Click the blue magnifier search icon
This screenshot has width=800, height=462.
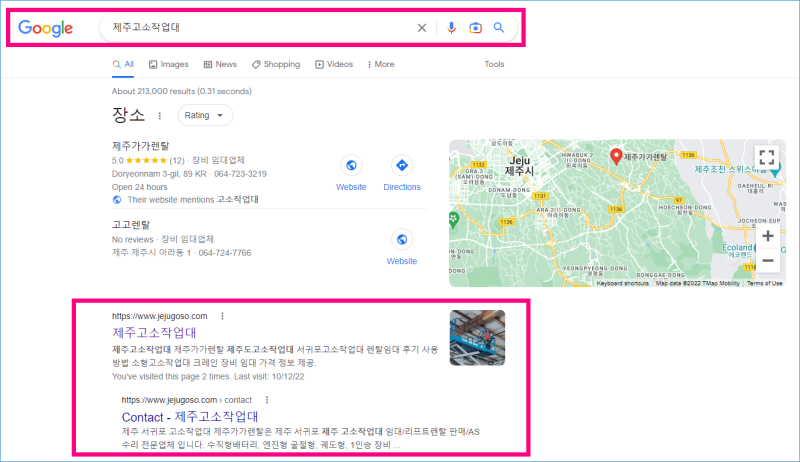499,28
